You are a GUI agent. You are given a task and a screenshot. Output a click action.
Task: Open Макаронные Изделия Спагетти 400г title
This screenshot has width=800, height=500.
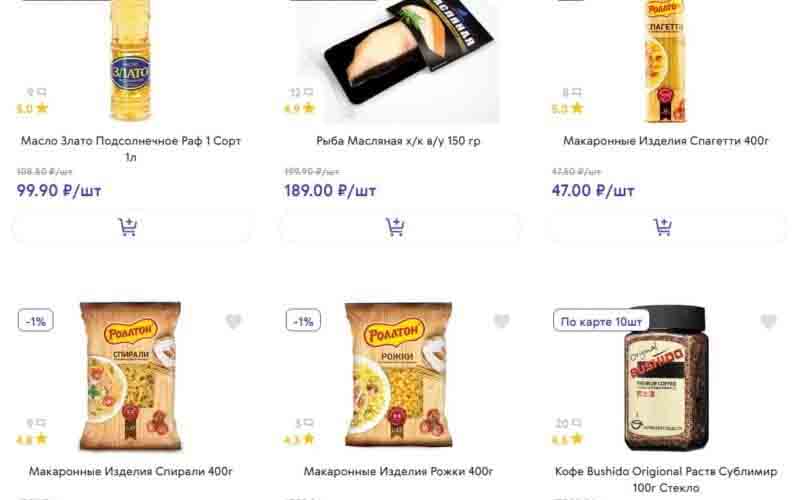(x=665, y=141)
